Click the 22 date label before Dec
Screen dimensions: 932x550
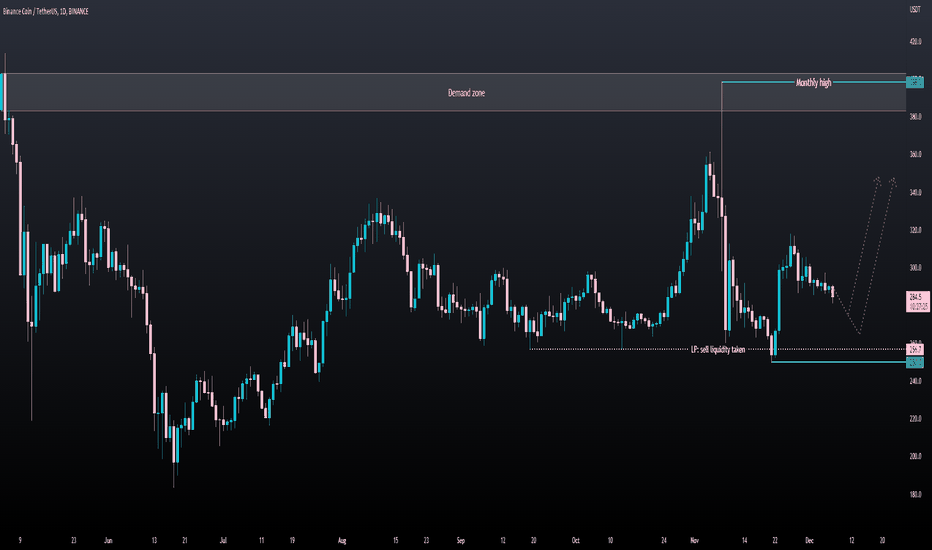775,540
